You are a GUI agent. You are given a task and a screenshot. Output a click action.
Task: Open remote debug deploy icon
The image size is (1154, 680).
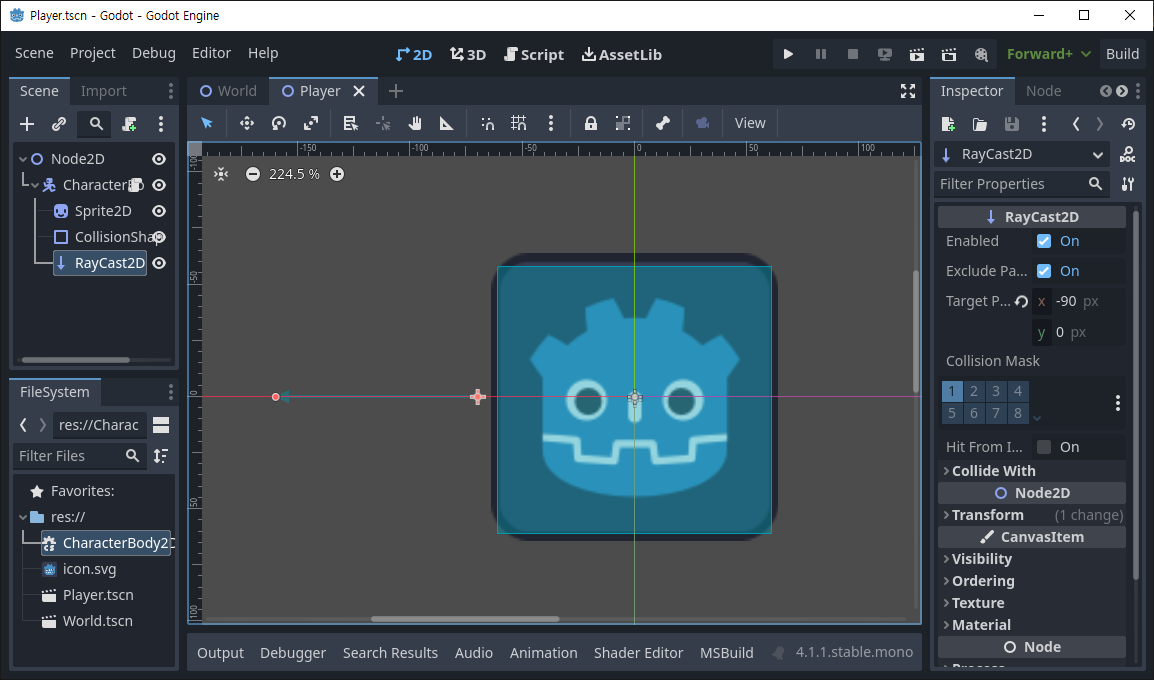pos(885,54)
